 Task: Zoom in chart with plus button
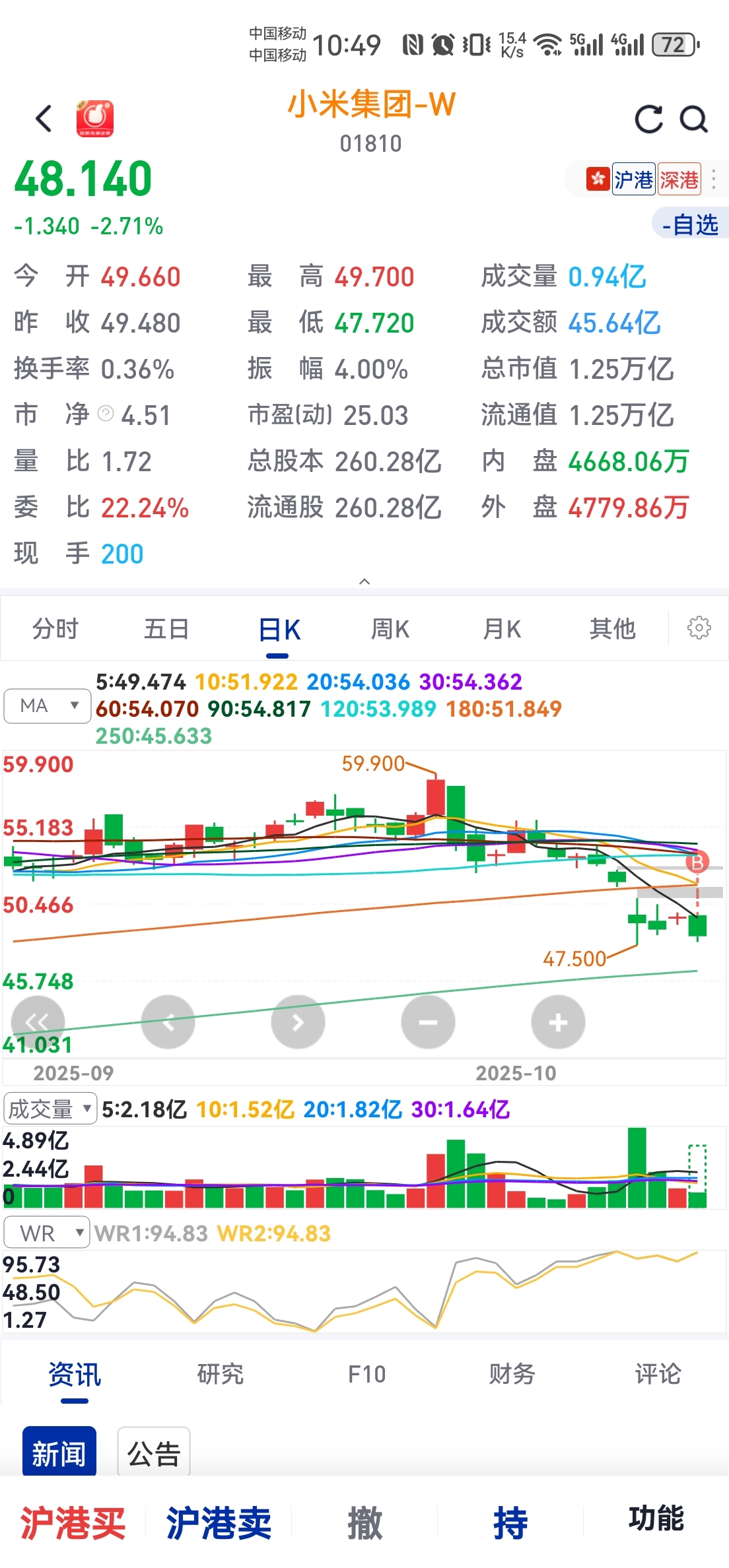pyautogui.click(x=558, y=1022)
